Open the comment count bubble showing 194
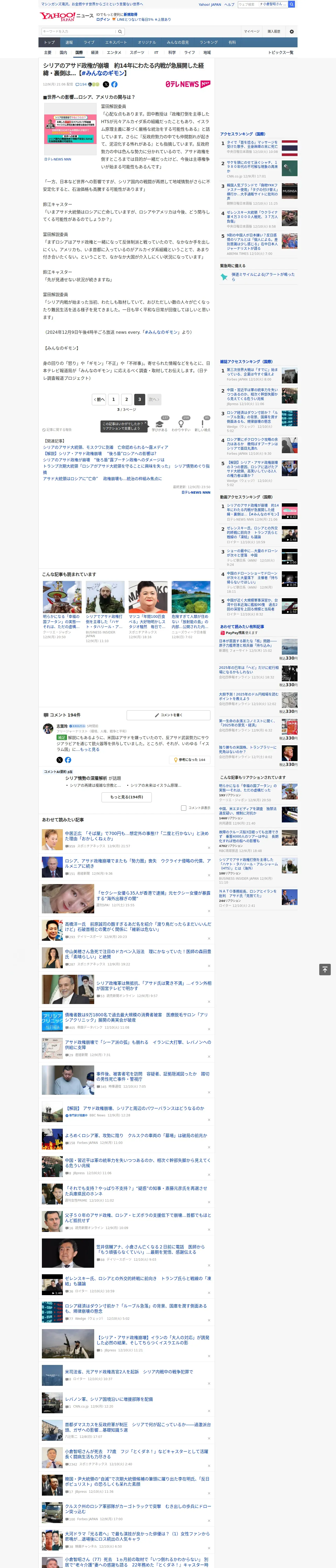The width and height of the screenshot is (336, 1568). point(81,85)
